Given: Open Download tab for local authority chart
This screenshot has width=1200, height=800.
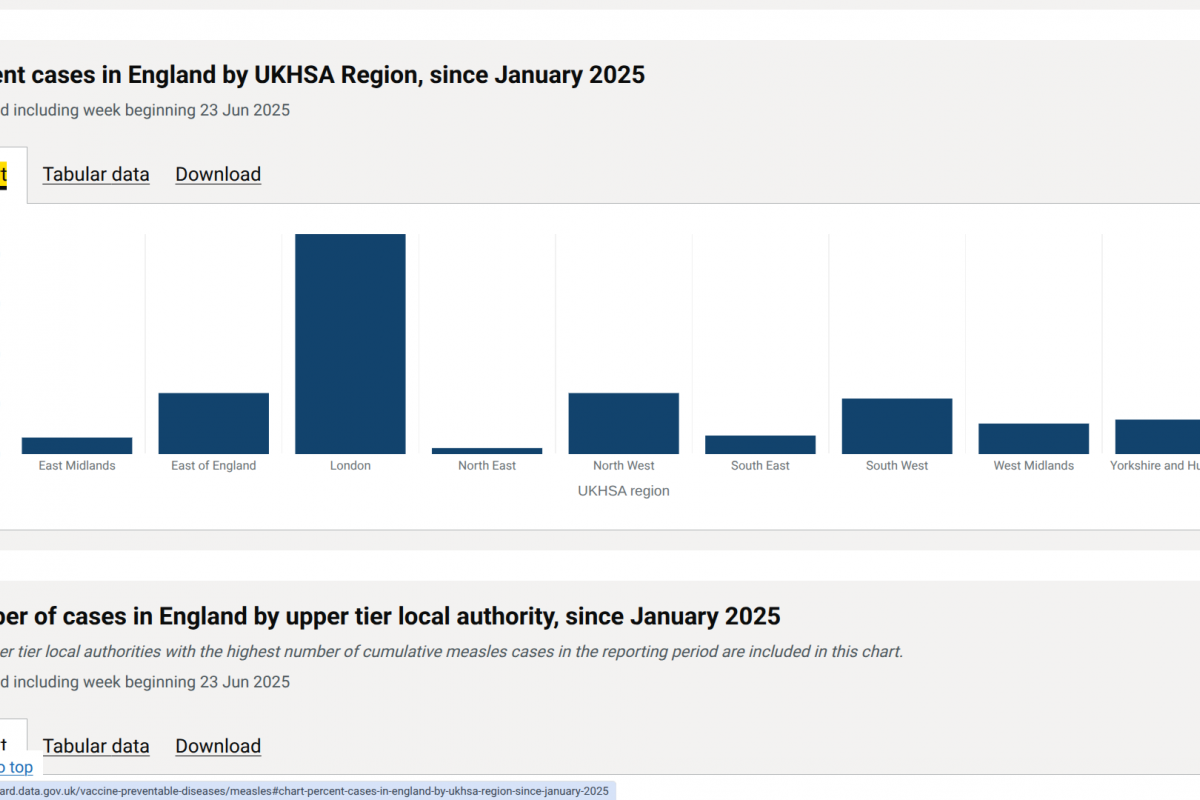Looking at the screenshot, I should click(x=218, y=747).
